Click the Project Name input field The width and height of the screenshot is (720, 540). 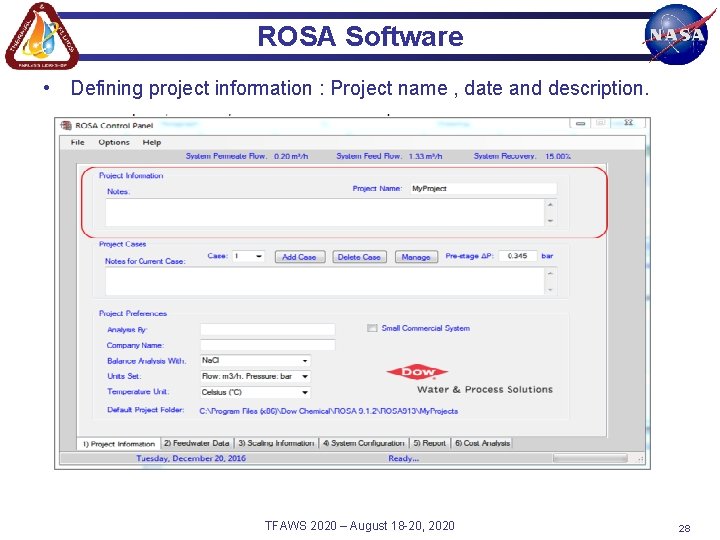click(x=484, y=188)
